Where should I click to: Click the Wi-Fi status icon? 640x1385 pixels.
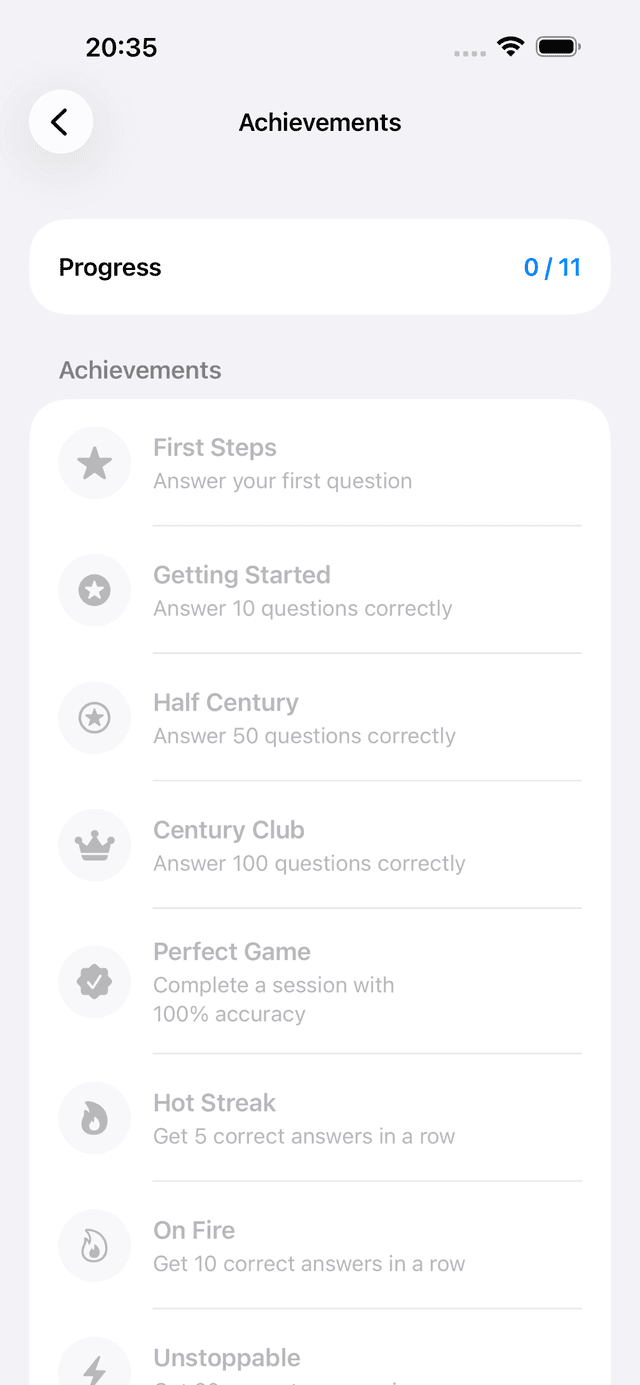[x=511, y=47]
